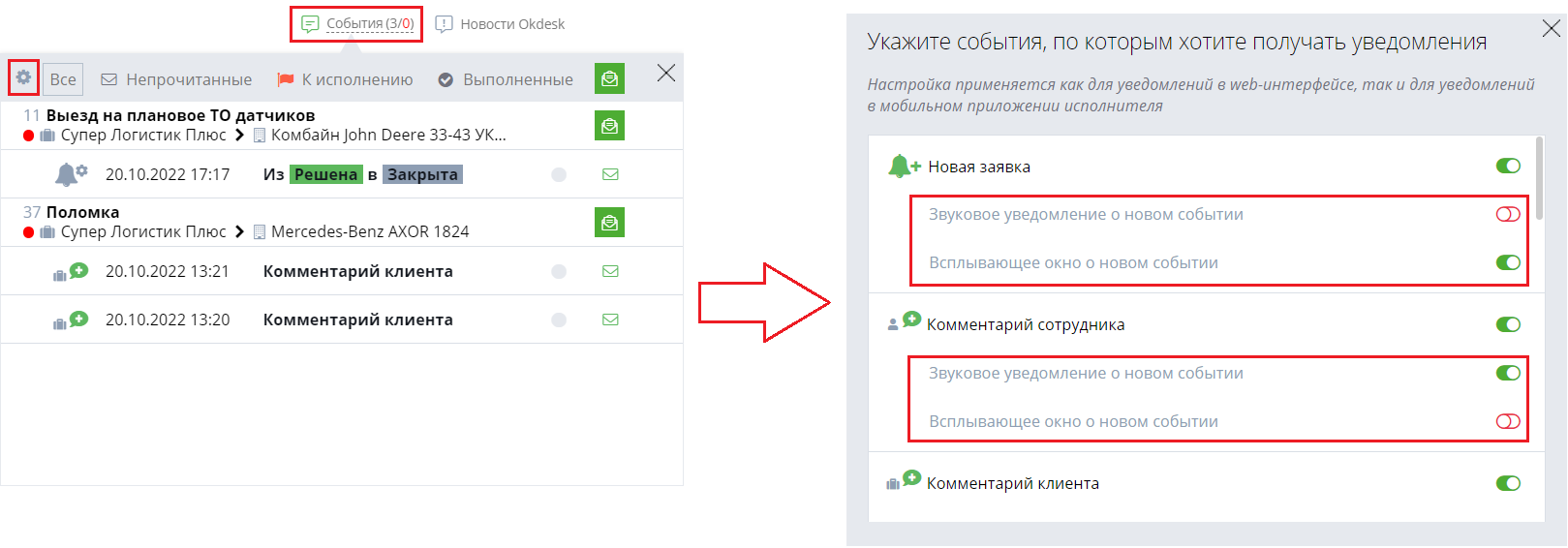Mark ticket 11 events as read
This screenshot has height=548, width=1568.
click(609, 125)
